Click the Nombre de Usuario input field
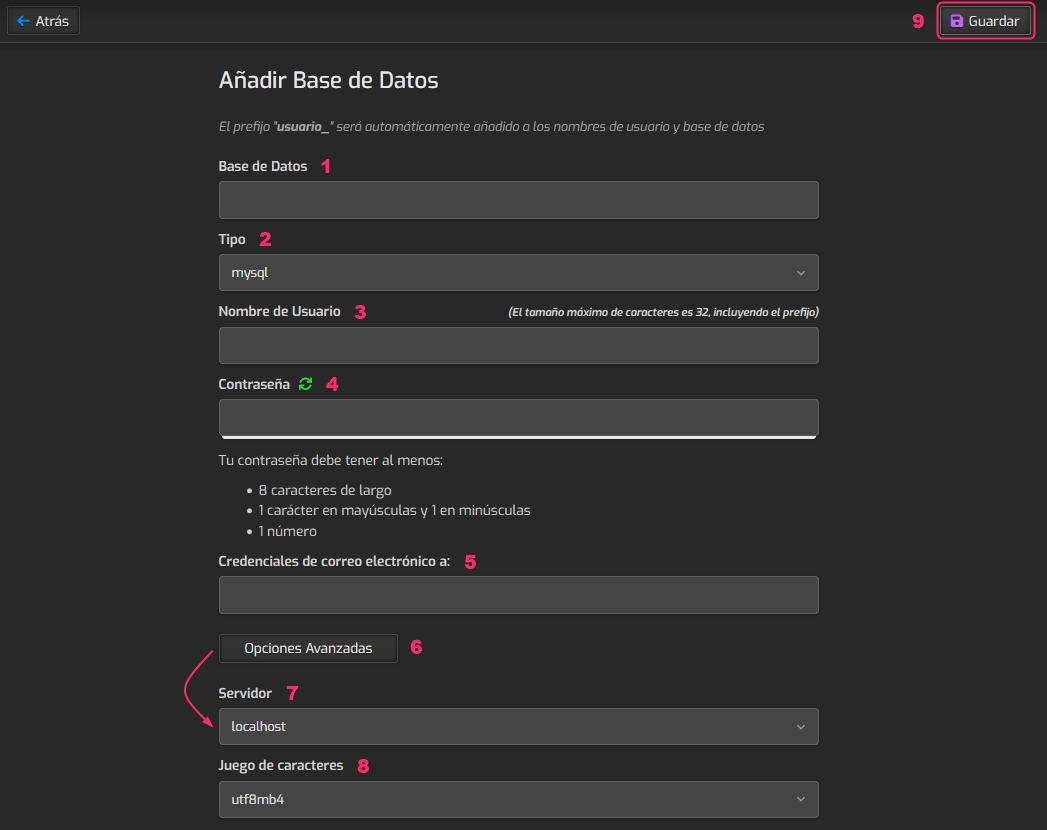Viewport: 1047px width, 830px height. (518, 345)
